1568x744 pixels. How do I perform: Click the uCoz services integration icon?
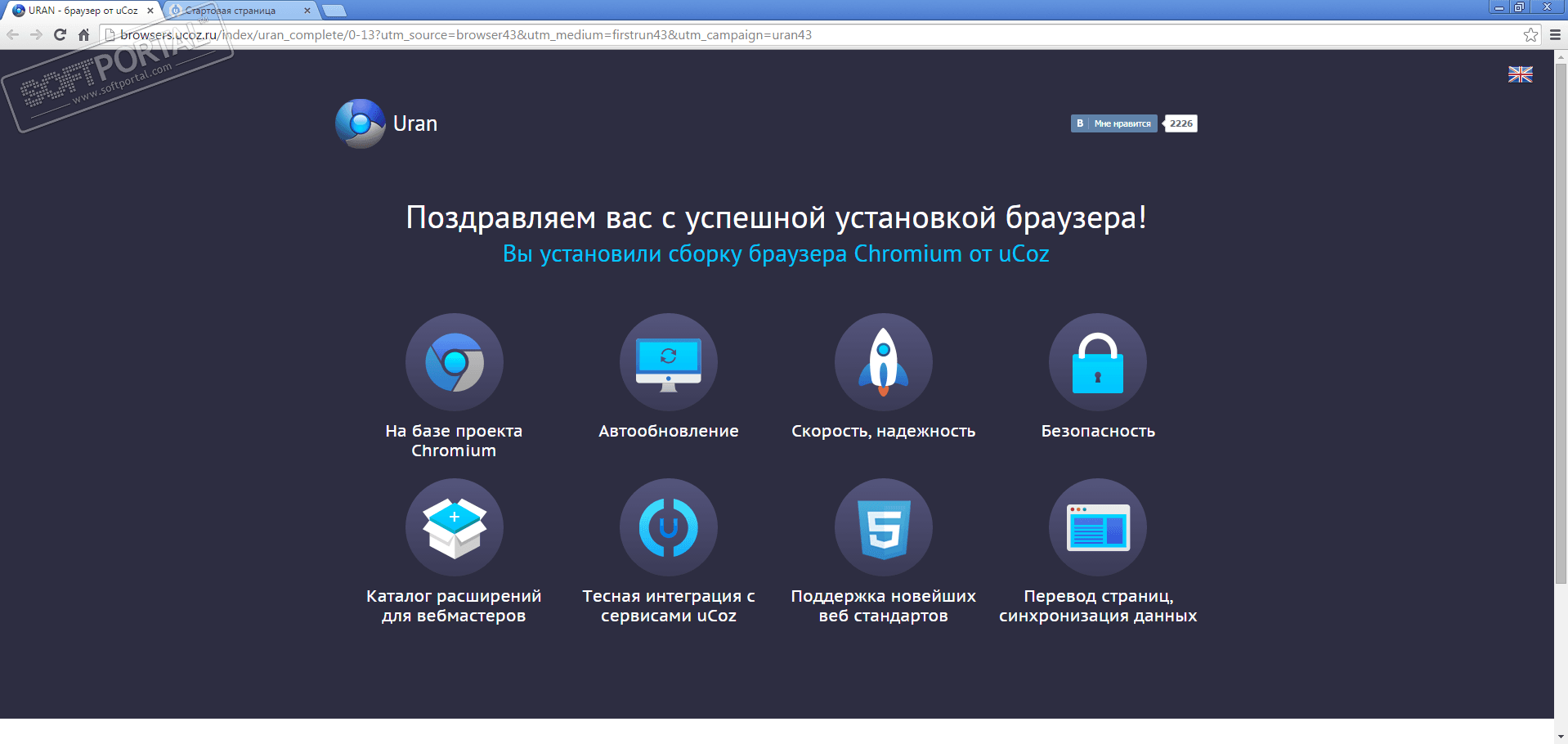[x=669, y=527]
